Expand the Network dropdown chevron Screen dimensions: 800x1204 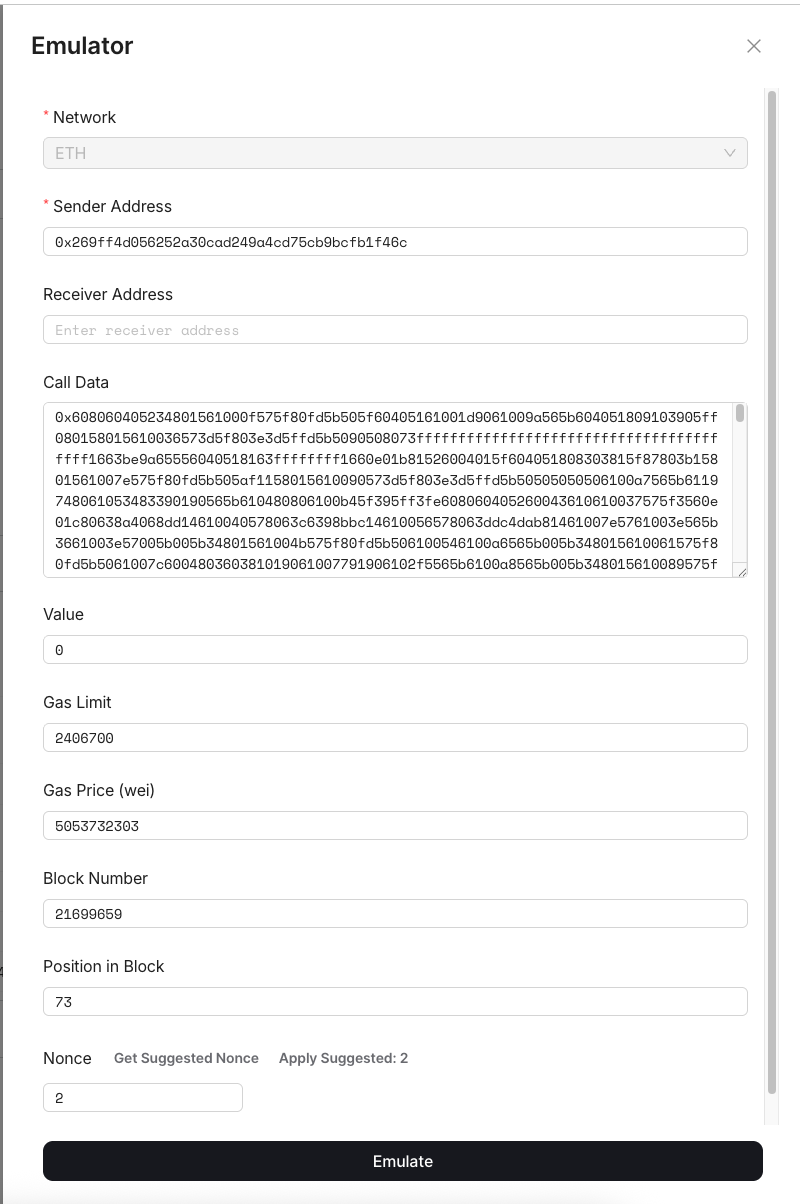[x=730, y=153]
